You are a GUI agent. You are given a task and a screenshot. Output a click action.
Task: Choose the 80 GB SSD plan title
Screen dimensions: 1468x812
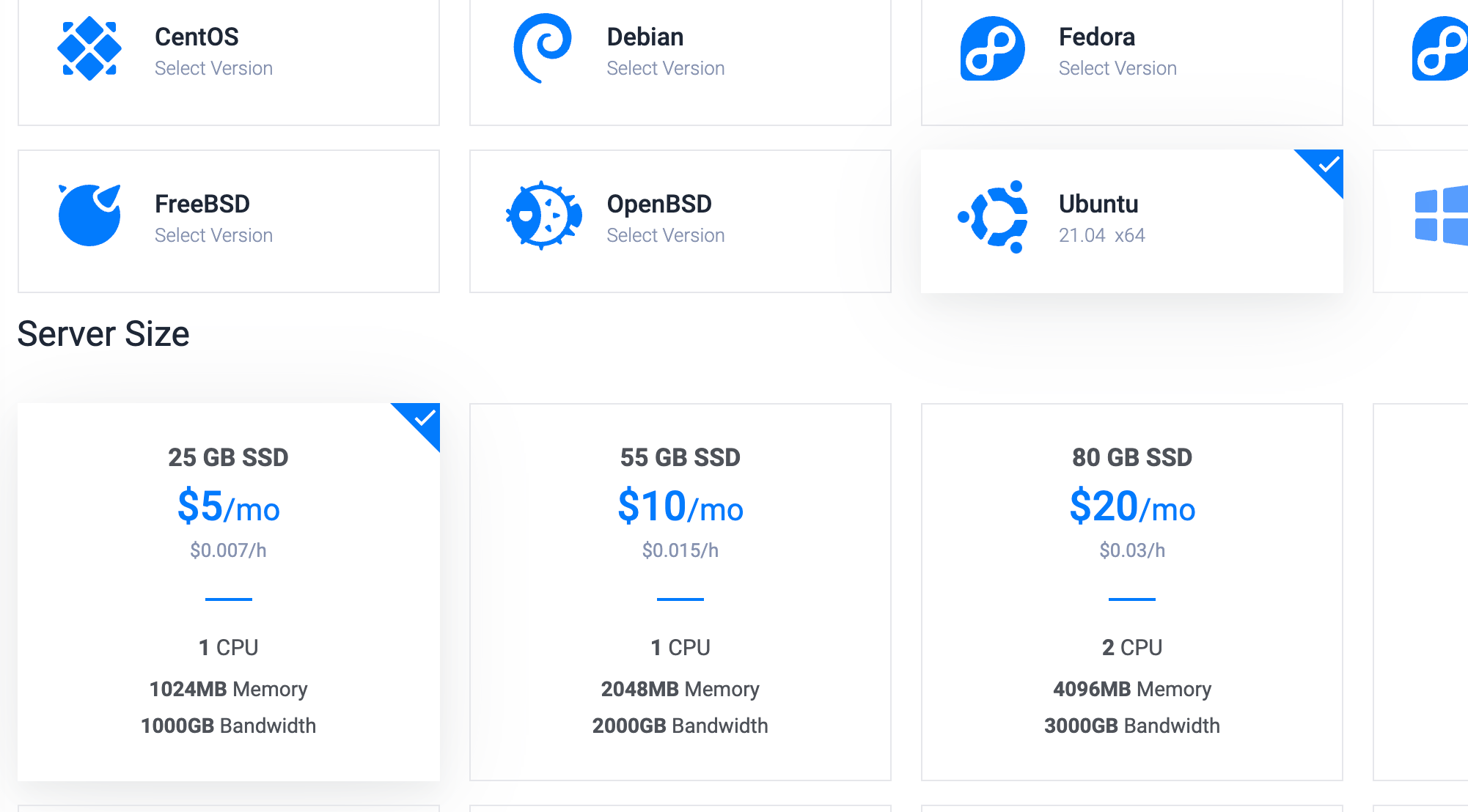1131,457
